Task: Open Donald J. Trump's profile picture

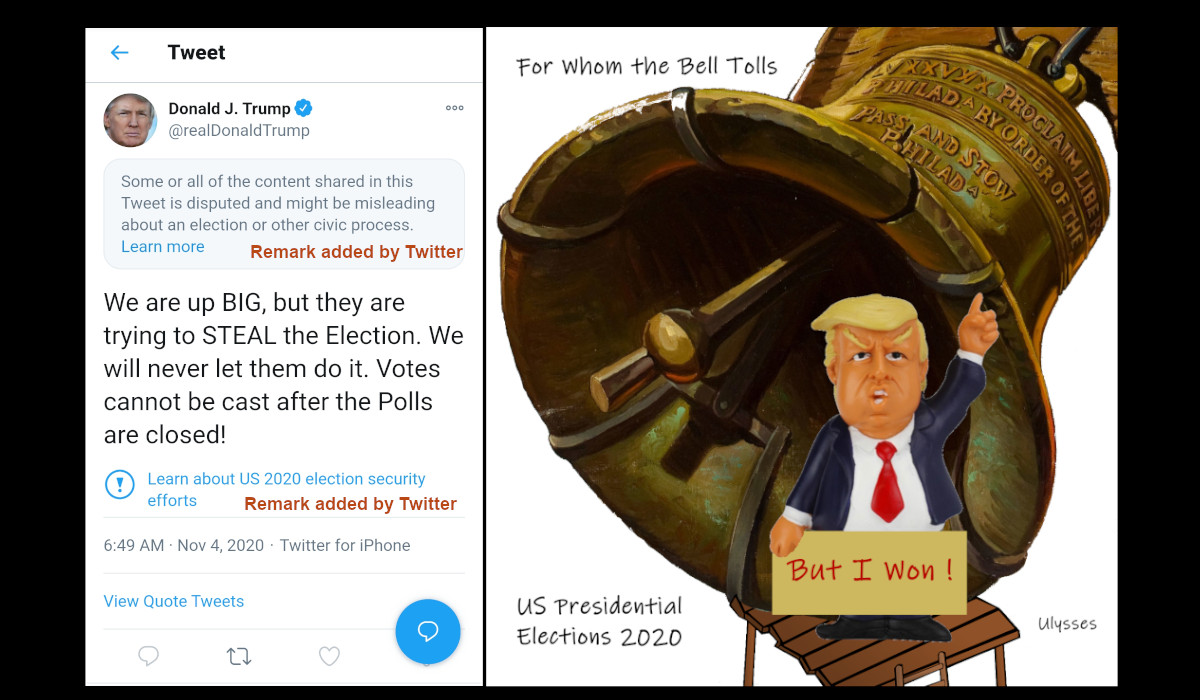Action: tap(130, 120)
